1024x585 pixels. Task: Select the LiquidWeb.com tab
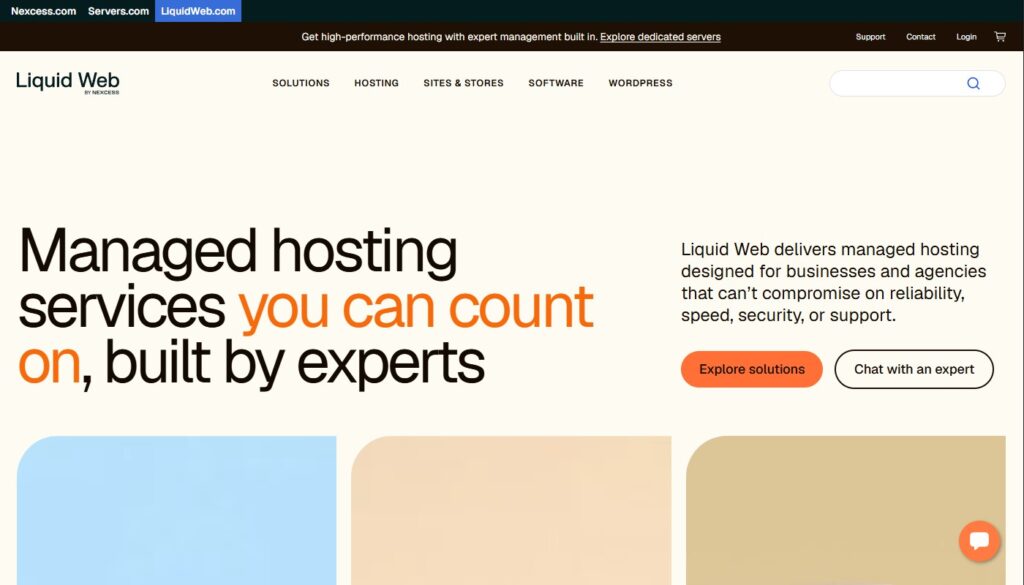pyautogui.click(x=198, y=11)
